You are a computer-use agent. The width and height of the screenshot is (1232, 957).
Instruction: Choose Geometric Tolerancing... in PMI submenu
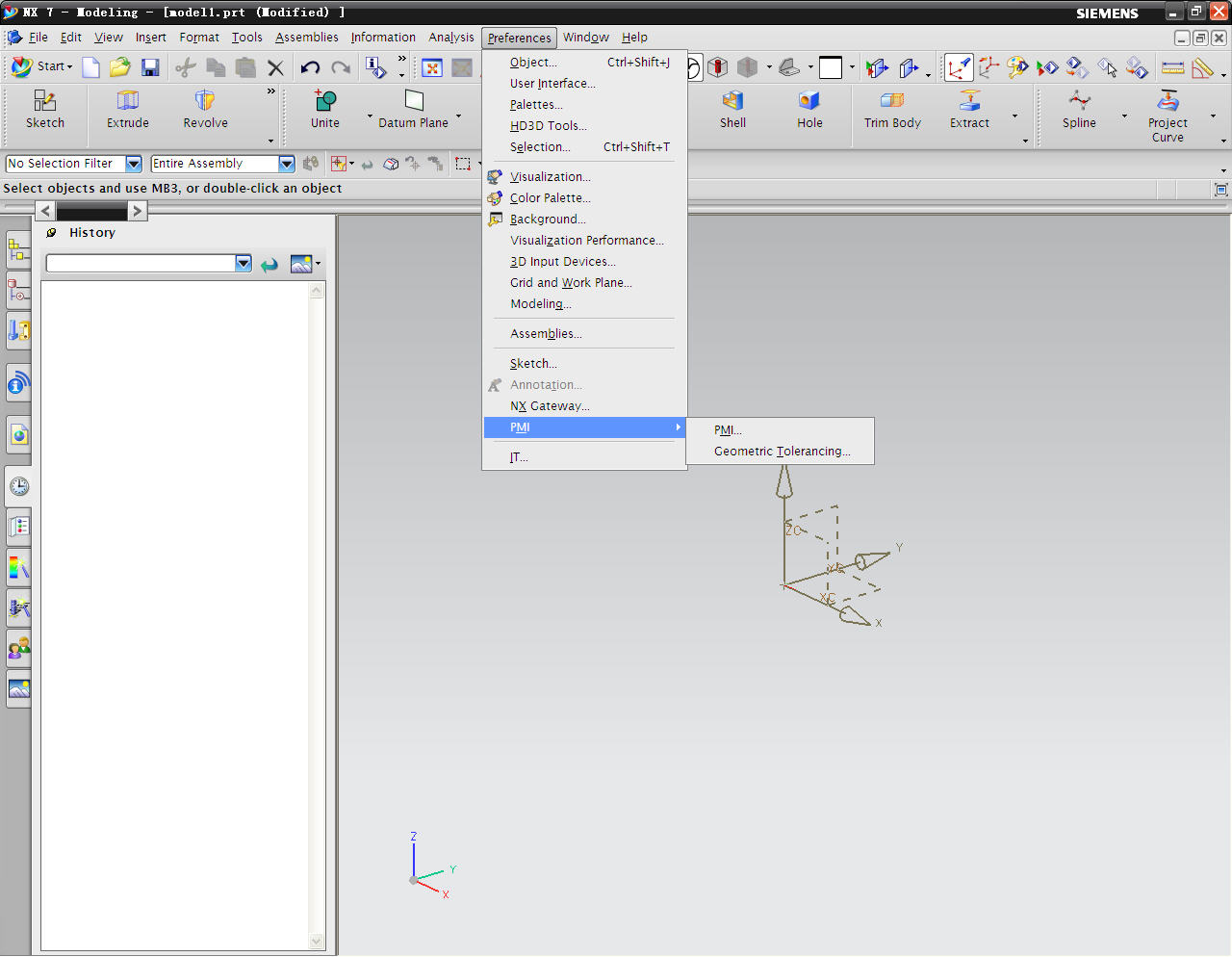pyautogui.click(x=781, y=452)
